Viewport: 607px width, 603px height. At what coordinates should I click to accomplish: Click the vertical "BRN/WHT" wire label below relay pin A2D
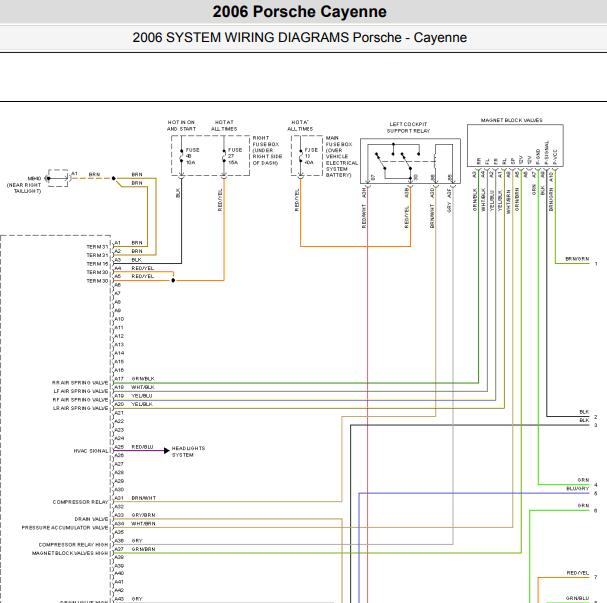[x=432, y=216]
